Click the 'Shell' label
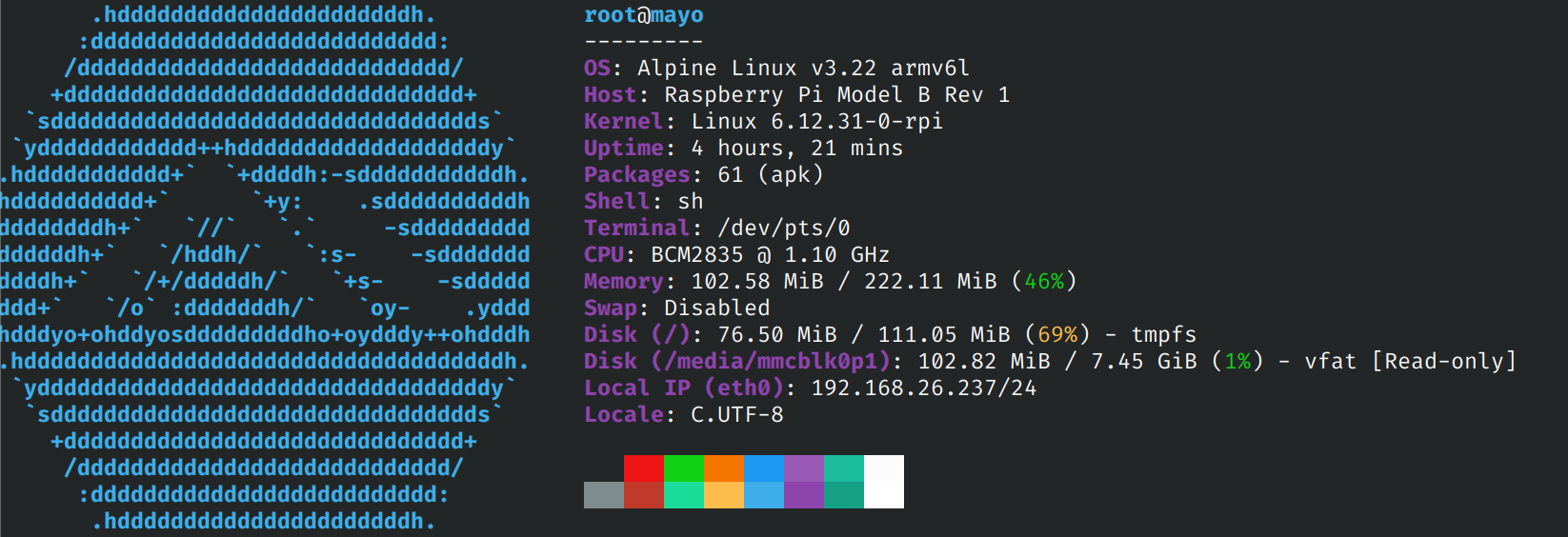1568x537 pixels. coord(617,202)
